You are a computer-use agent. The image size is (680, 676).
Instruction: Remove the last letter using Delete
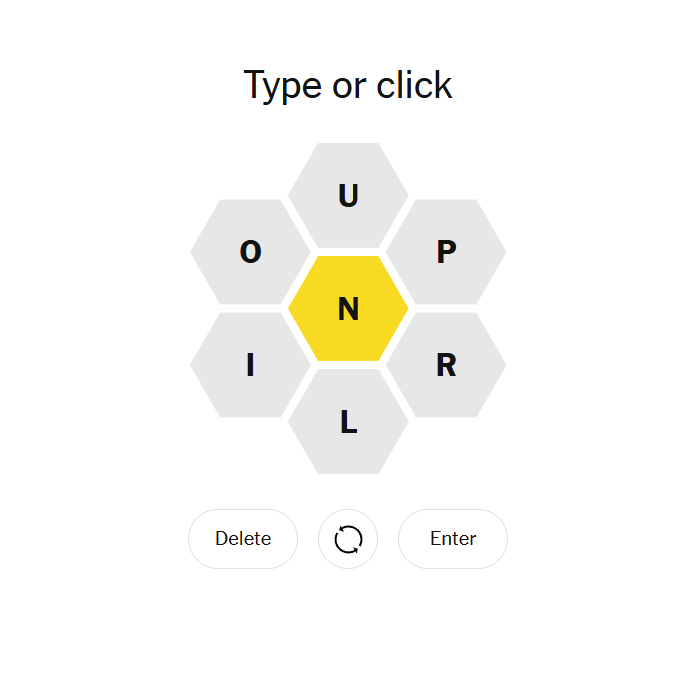243,539
